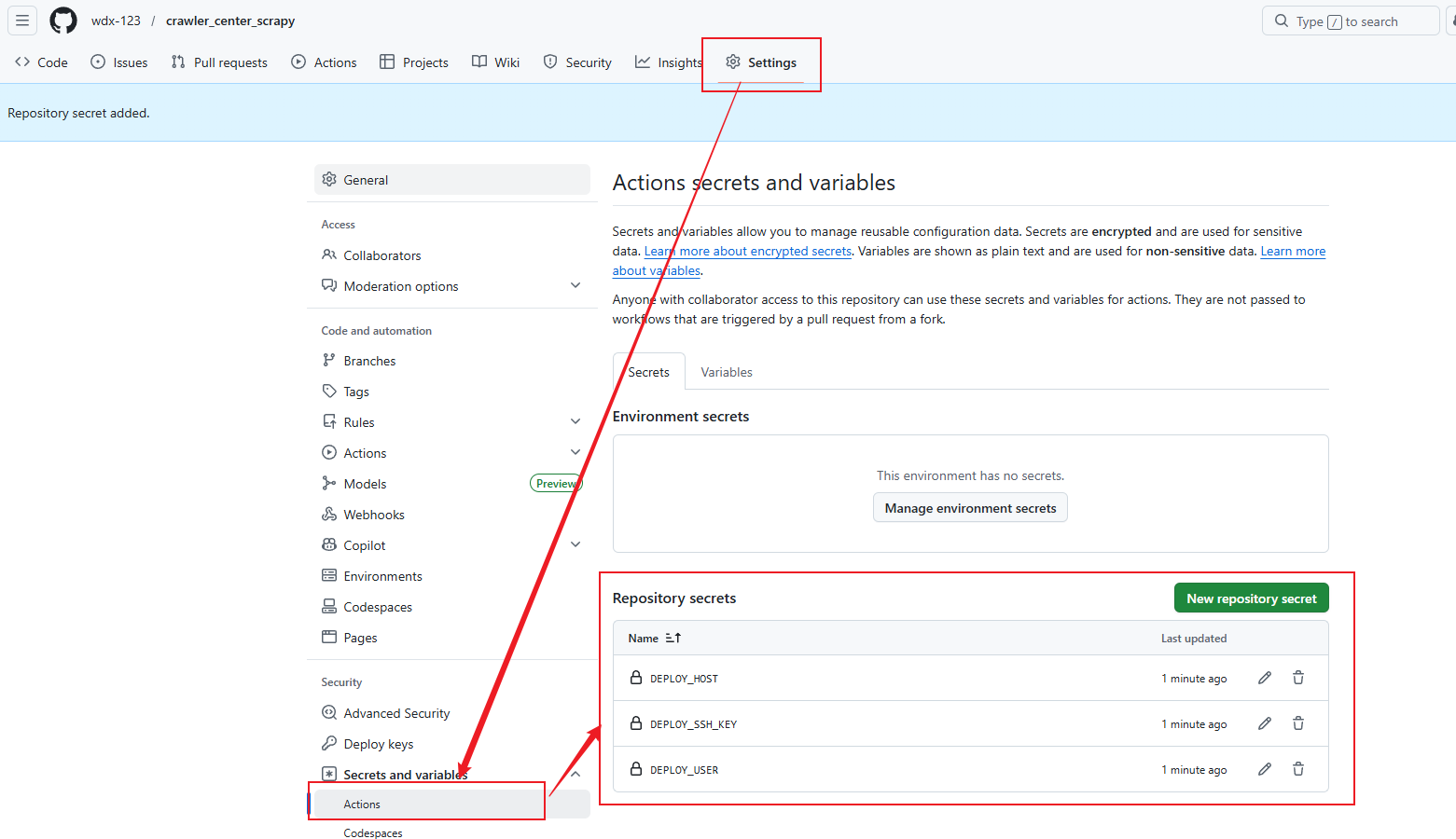
Task: Collapse the Secrets and variables section
Action: pos(575,774)
